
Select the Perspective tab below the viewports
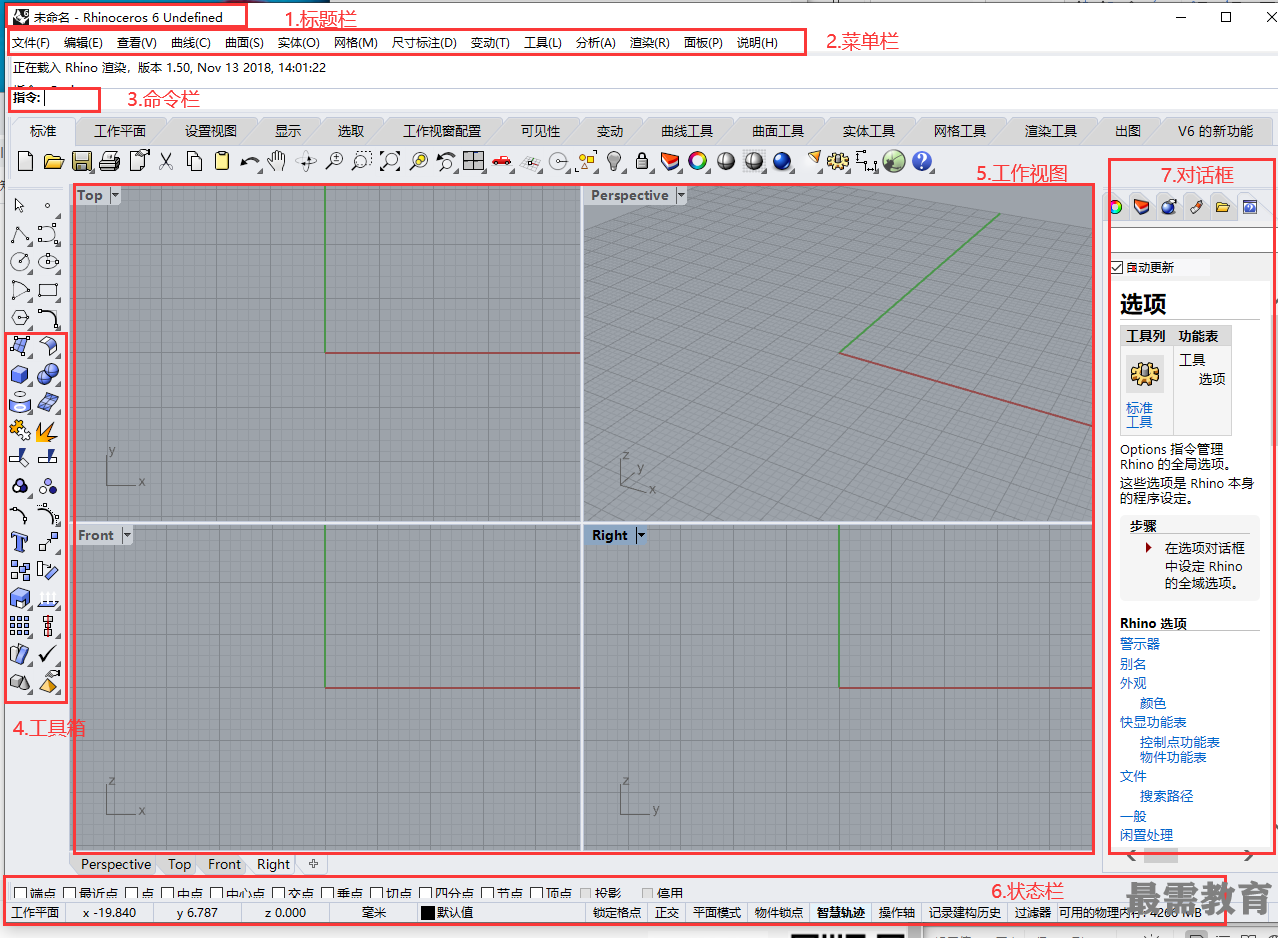(x=116, y=864)
